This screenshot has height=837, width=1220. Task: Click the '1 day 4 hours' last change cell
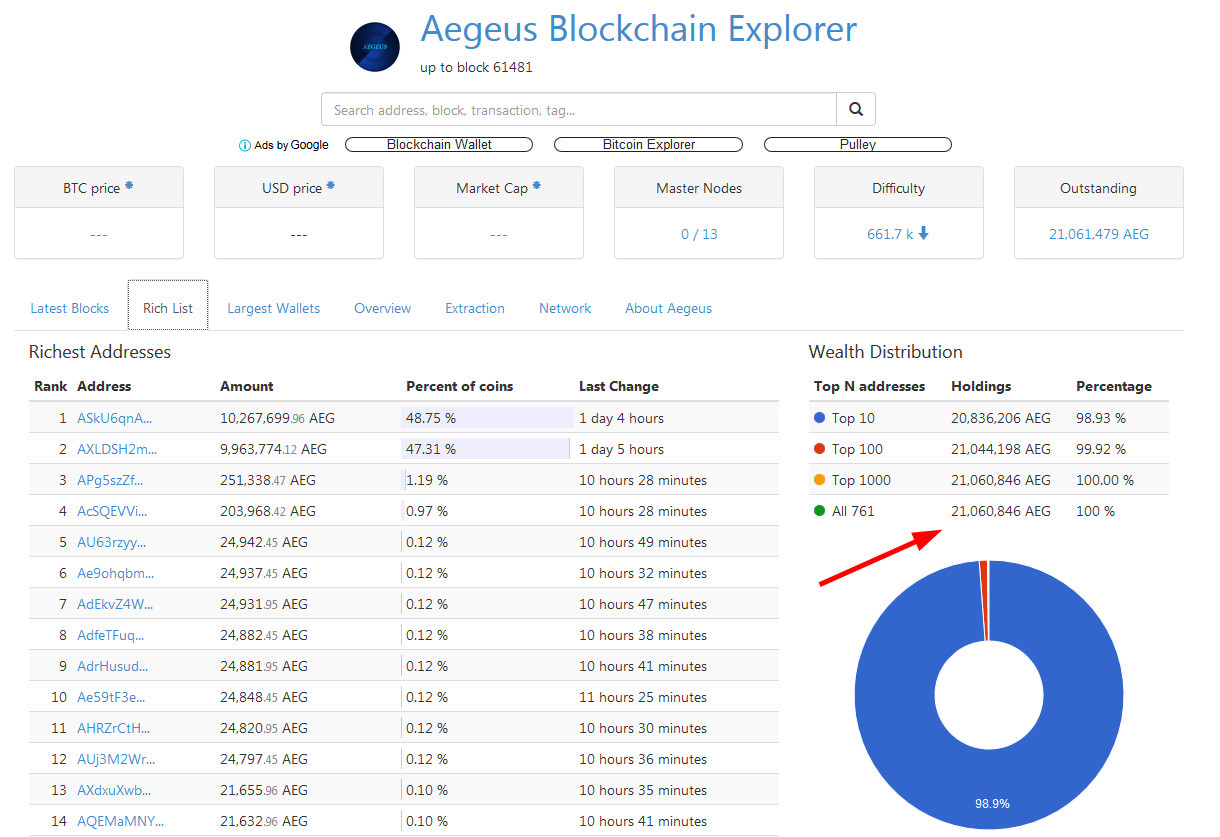[622, 418]
